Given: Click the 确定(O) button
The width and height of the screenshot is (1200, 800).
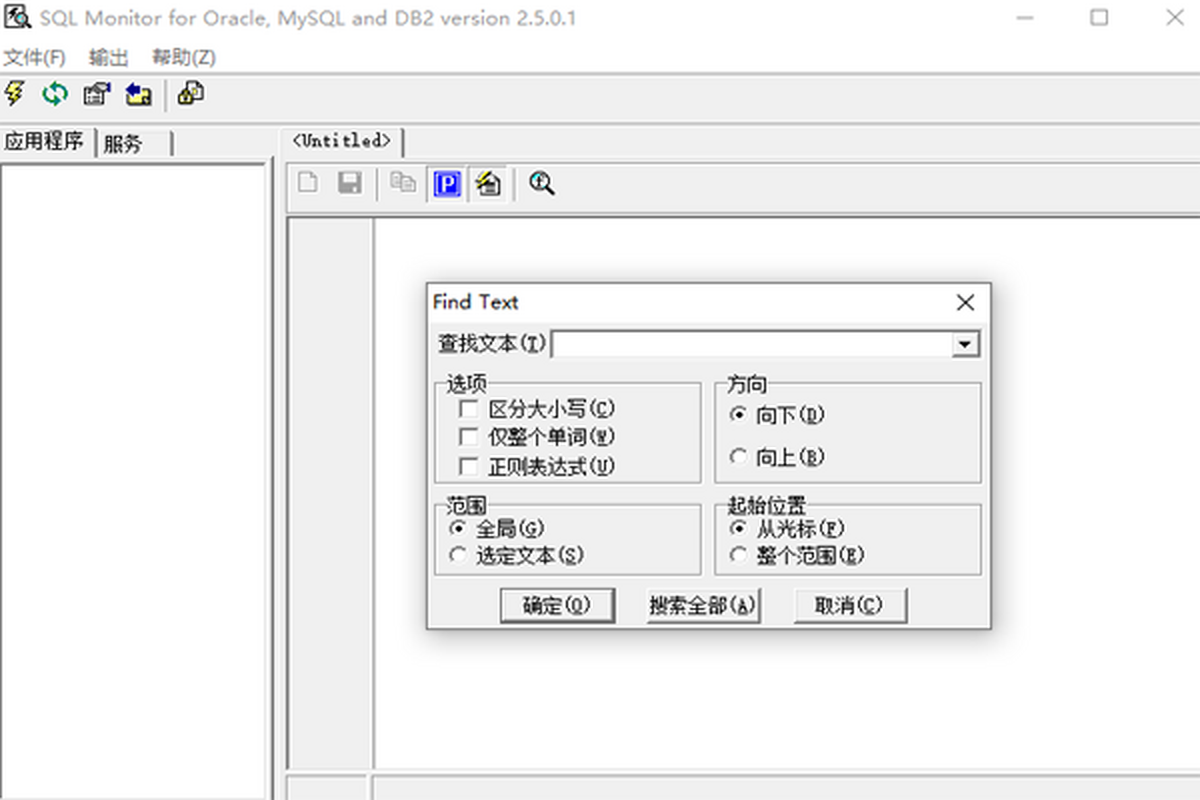Looking at the screenshot, I should pyautogui.click(x=557, y=606).
